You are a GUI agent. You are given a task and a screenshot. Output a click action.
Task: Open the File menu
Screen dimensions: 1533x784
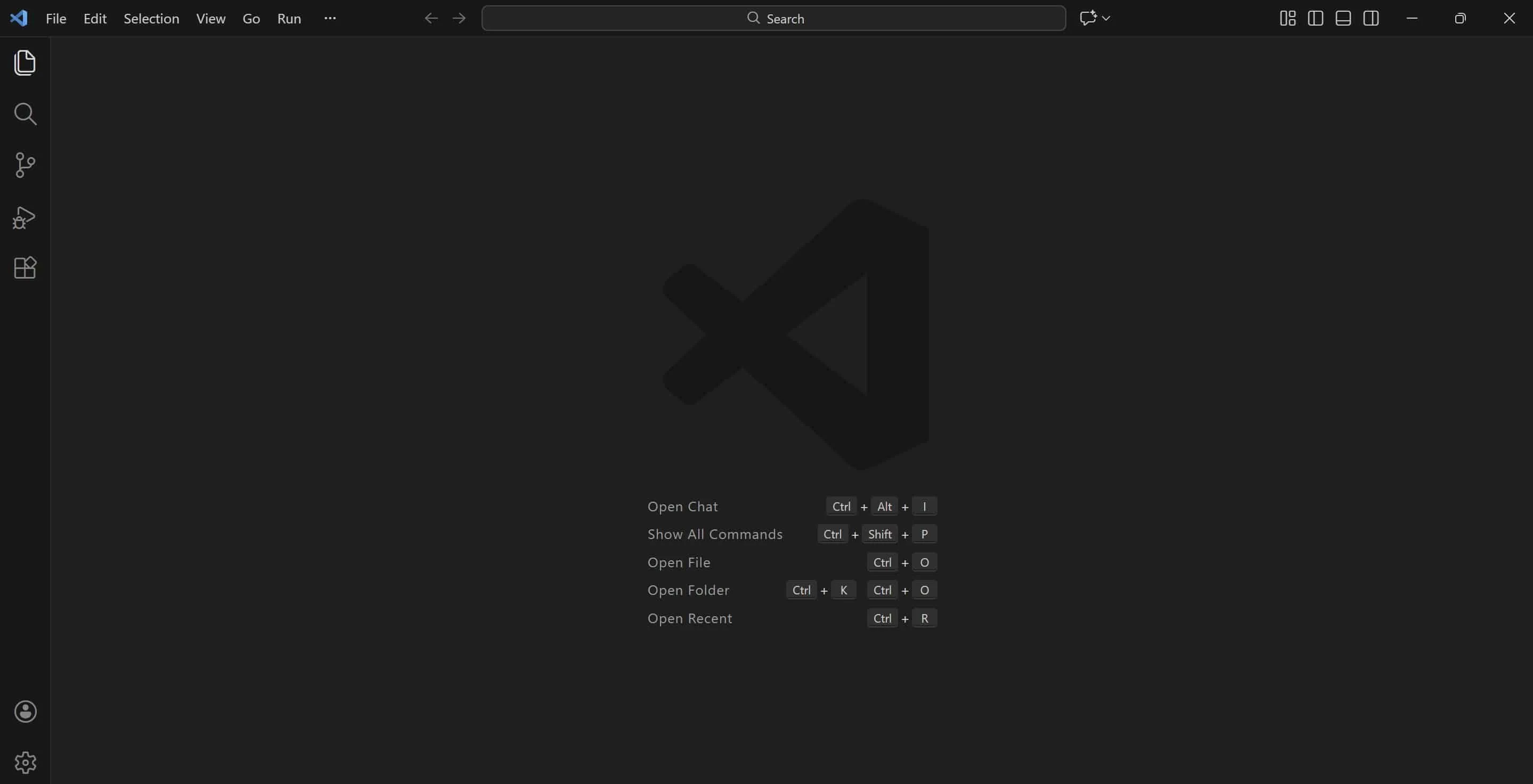point(56,19)
